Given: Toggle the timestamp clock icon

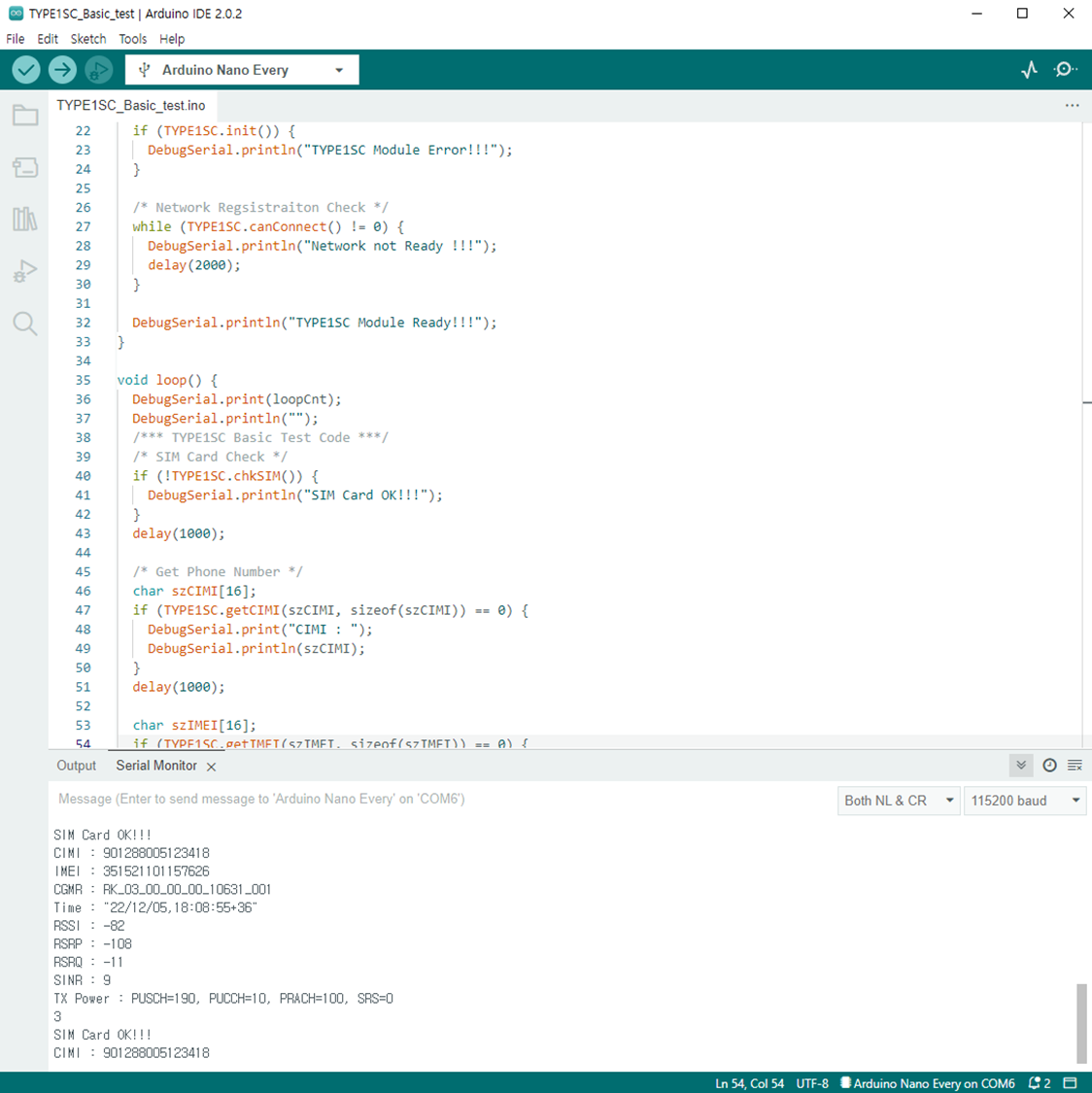Looking at the screenshot, I should pyautogui.click(x=1049, y=766).
